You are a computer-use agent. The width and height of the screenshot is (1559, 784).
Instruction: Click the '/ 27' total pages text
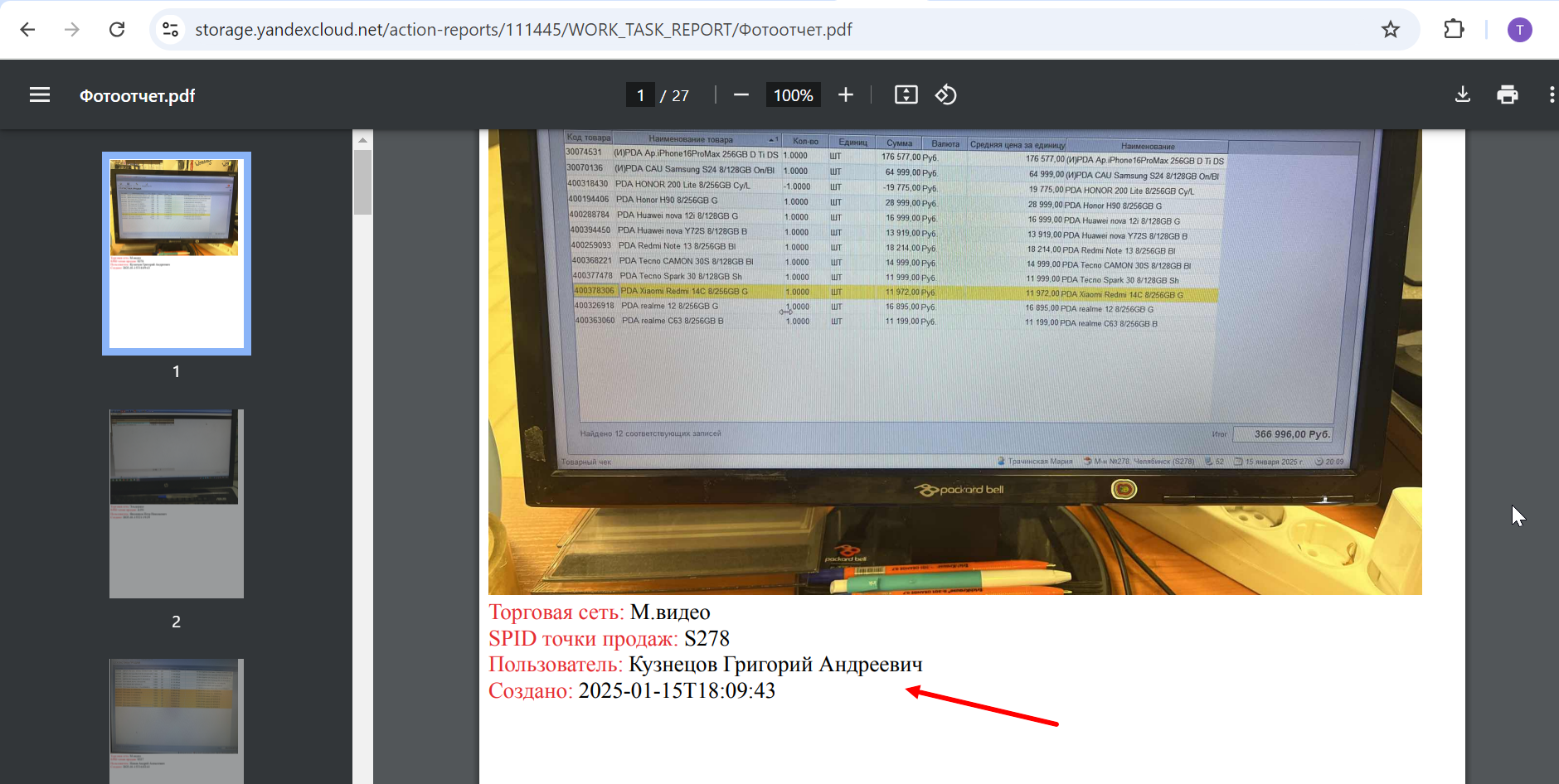(675, 96)
